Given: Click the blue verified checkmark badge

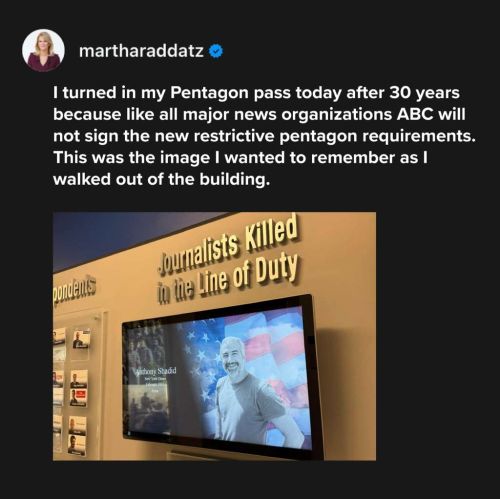Looking at the screenshot, I should [x=216, y=51].
